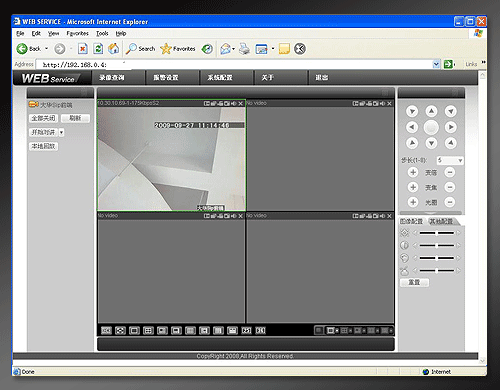Click the round center PTZ button
This screenshot has width=500, height=390.
tap(431, 127)
